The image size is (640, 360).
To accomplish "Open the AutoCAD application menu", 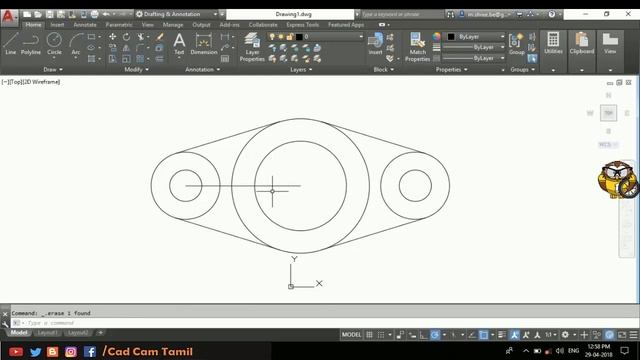I will point(9,17).
